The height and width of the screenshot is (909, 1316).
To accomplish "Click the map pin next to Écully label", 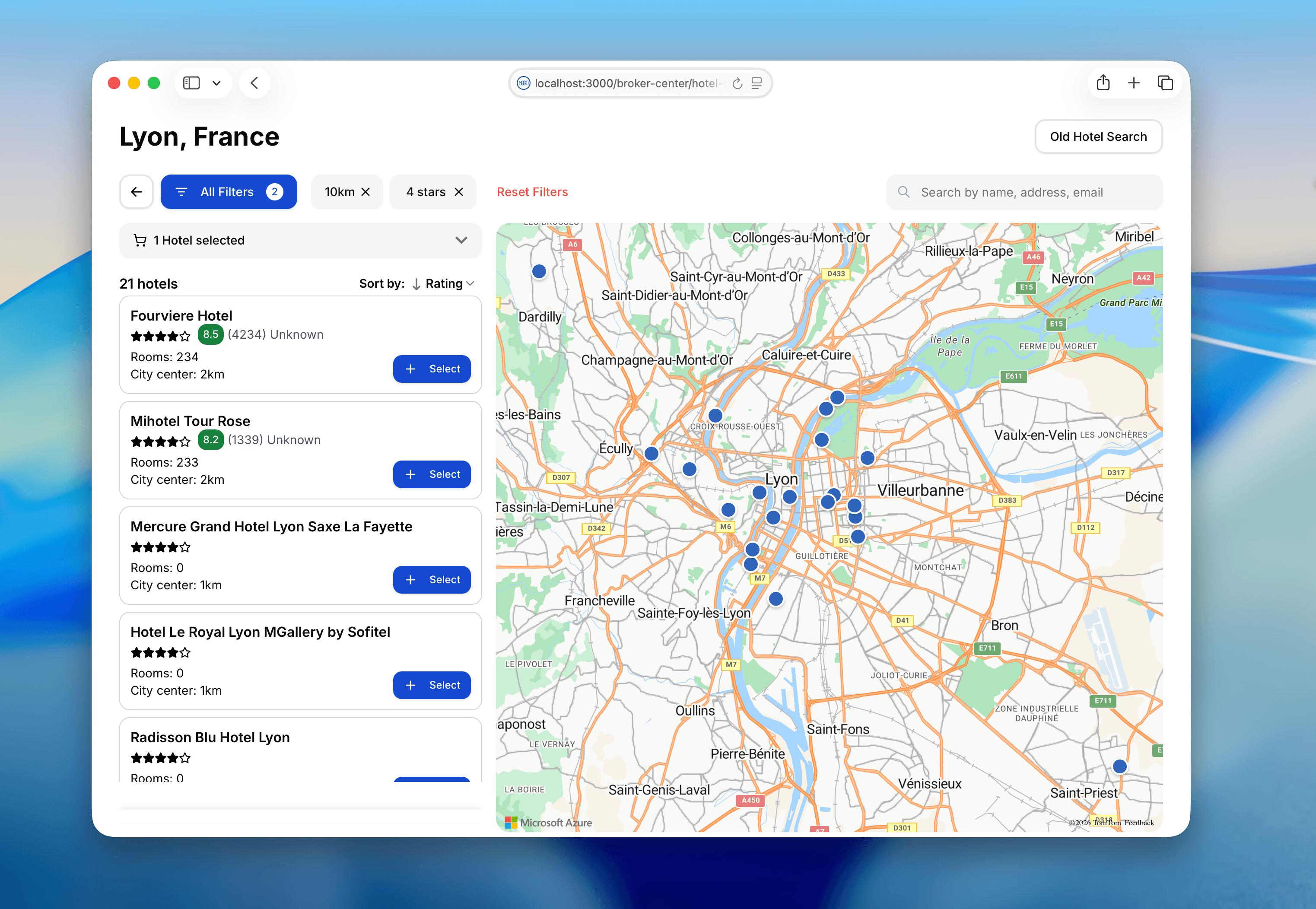I will (652, 453).
